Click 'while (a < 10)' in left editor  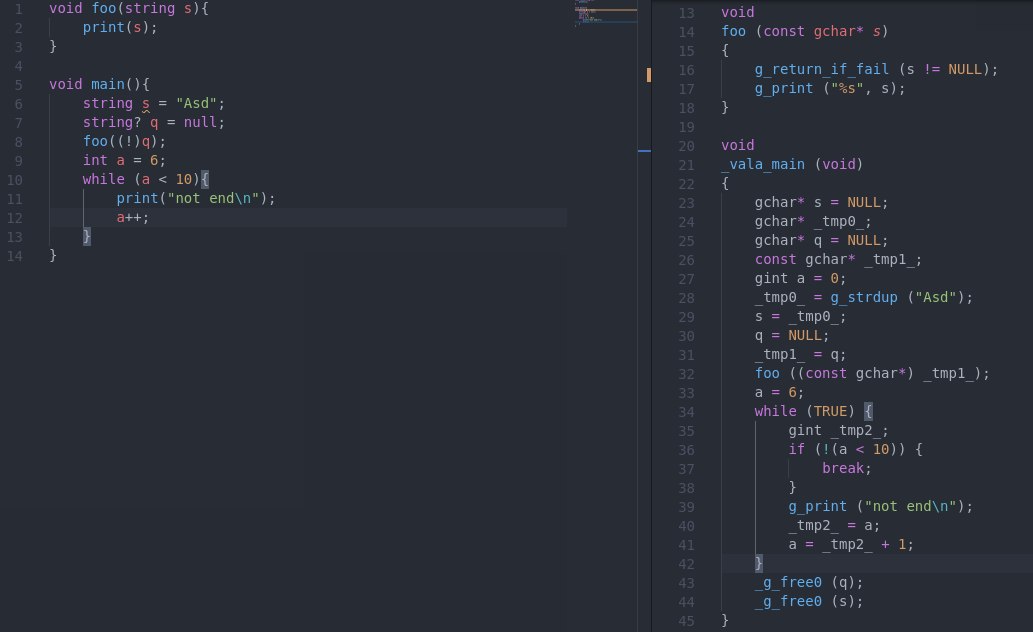(x=141, y=179)
